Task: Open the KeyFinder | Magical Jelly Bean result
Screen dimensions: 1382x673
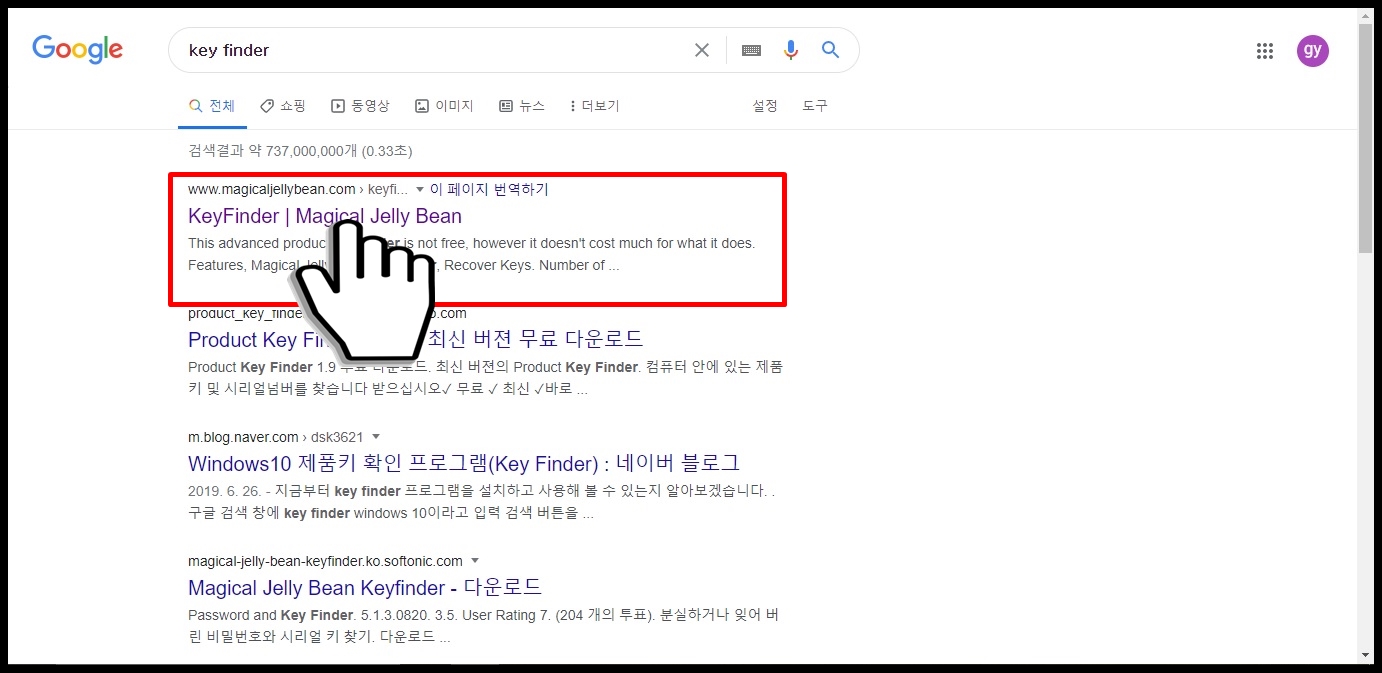Action: point(325,216)
